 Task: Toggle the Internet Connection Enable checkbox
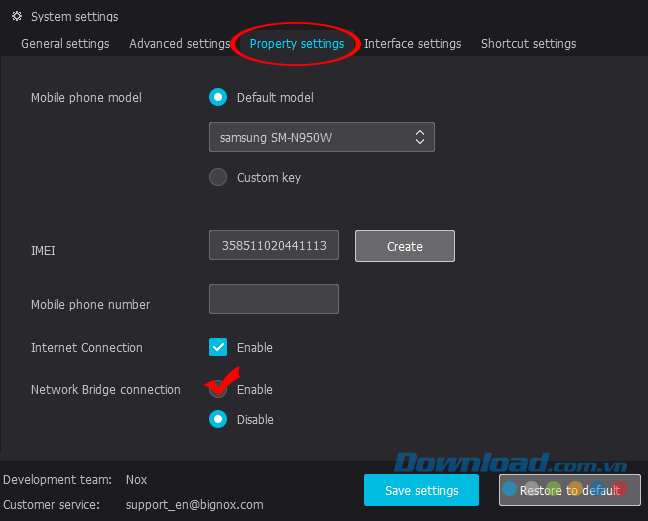tap(218, 347)
